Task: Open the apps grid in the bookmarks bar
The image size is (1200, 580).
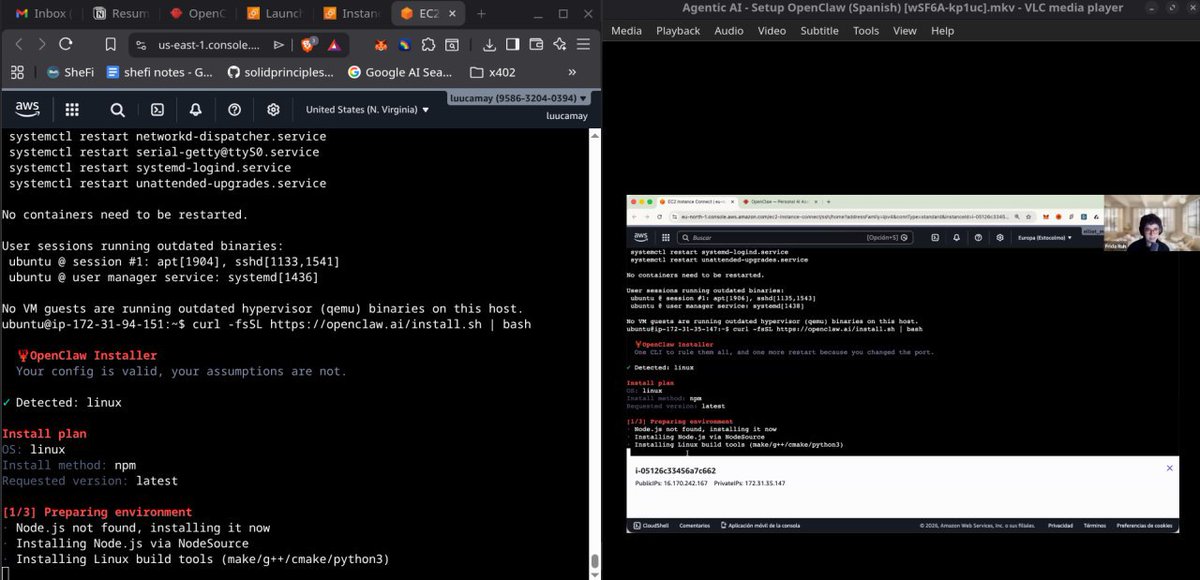Action: 17,72
